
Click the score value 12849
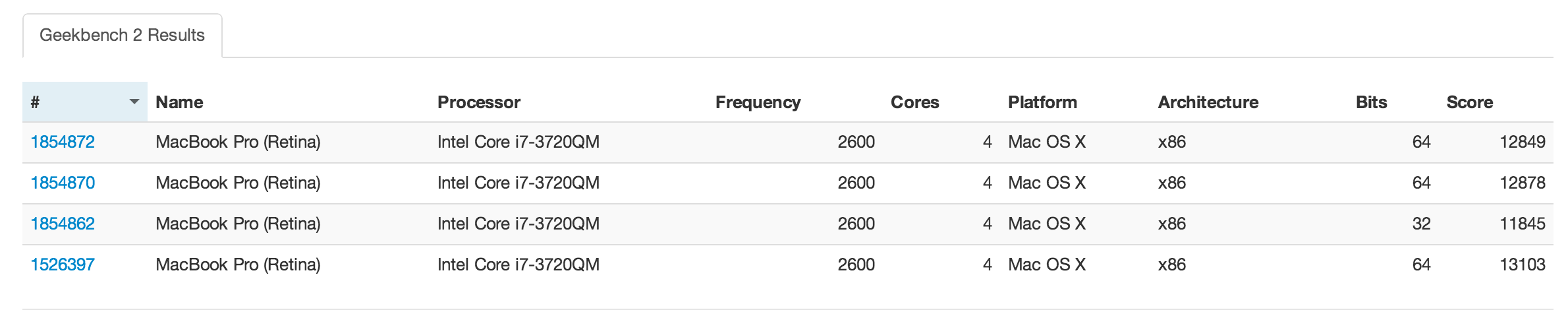pos(1522,142)
